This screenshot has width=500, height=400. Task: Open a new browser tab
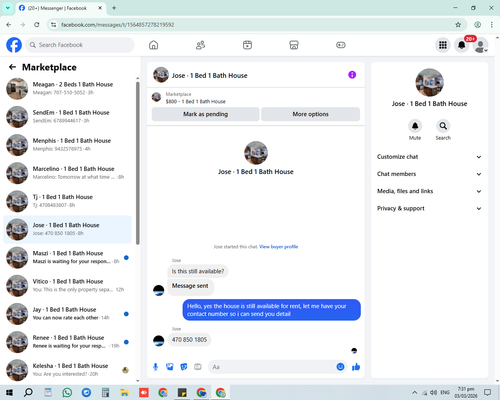[x=114, y=8]
